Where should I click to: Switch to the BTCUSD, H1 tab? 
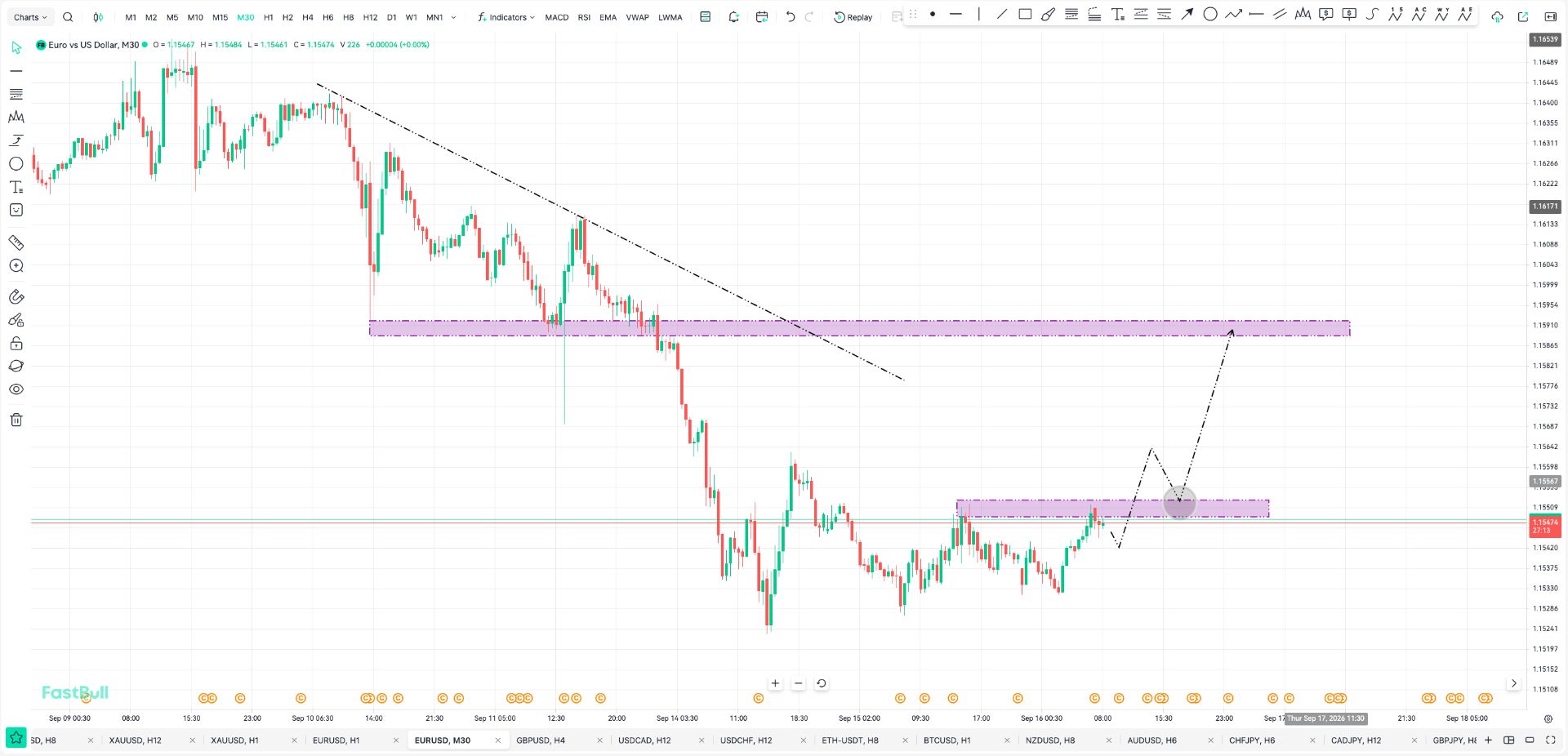tap(947, 740)
